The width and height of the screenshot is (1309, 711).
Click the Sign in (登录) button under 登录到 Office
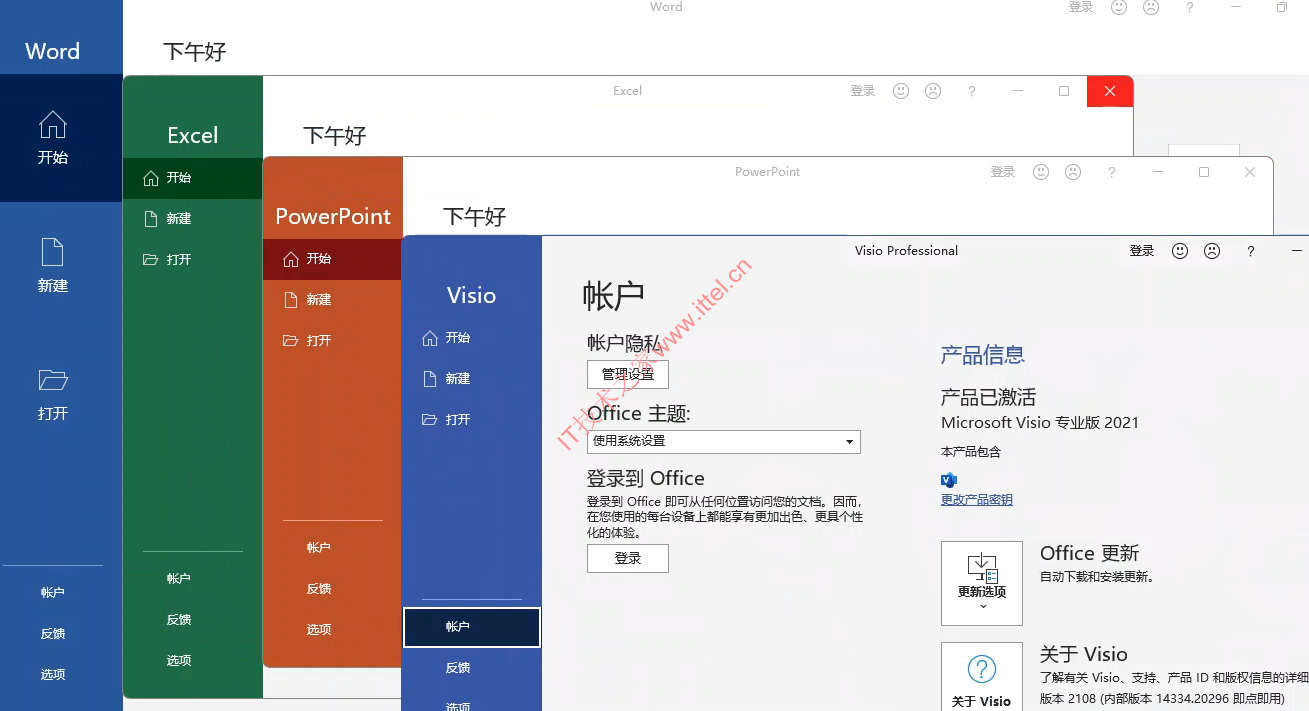pyautogui.click(x=627, y=558)
